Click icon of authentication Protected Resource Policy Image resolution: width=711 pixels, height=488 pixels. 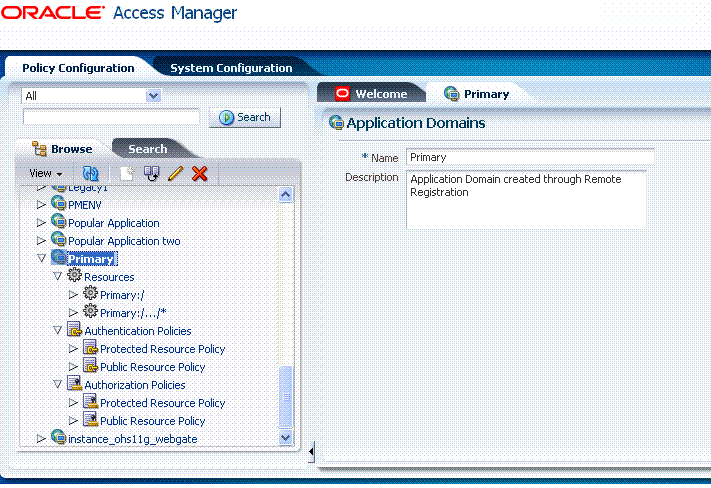point(90,347)
